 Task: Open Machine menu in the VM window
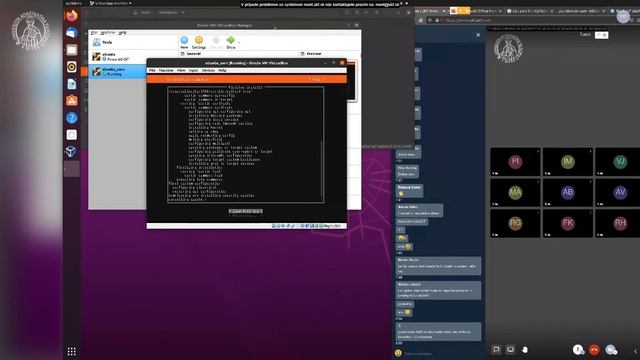[x=166, y=70]
